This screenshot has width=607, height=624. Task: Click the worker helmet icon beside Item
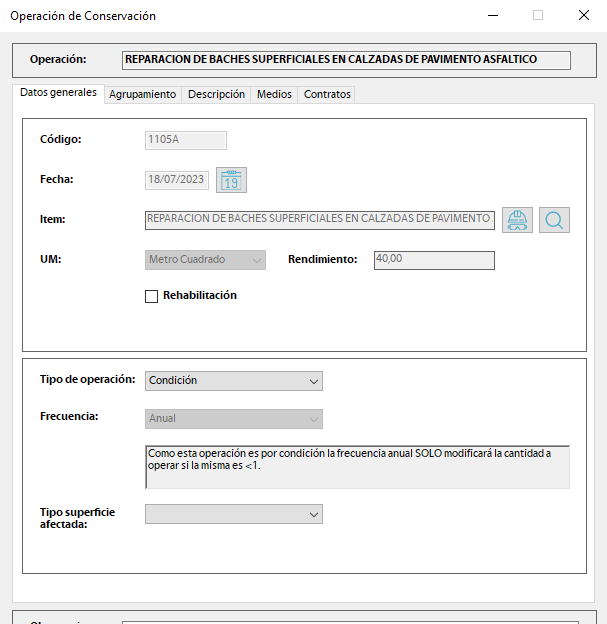pos(517,220)
